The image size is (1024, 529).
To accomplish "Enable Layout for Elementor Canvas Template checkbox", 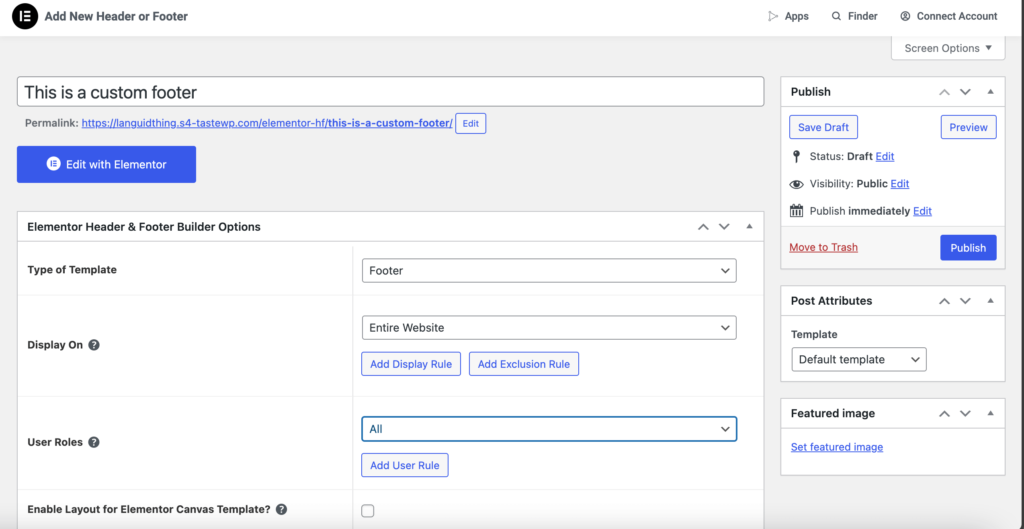I will (x=368, y=511).
